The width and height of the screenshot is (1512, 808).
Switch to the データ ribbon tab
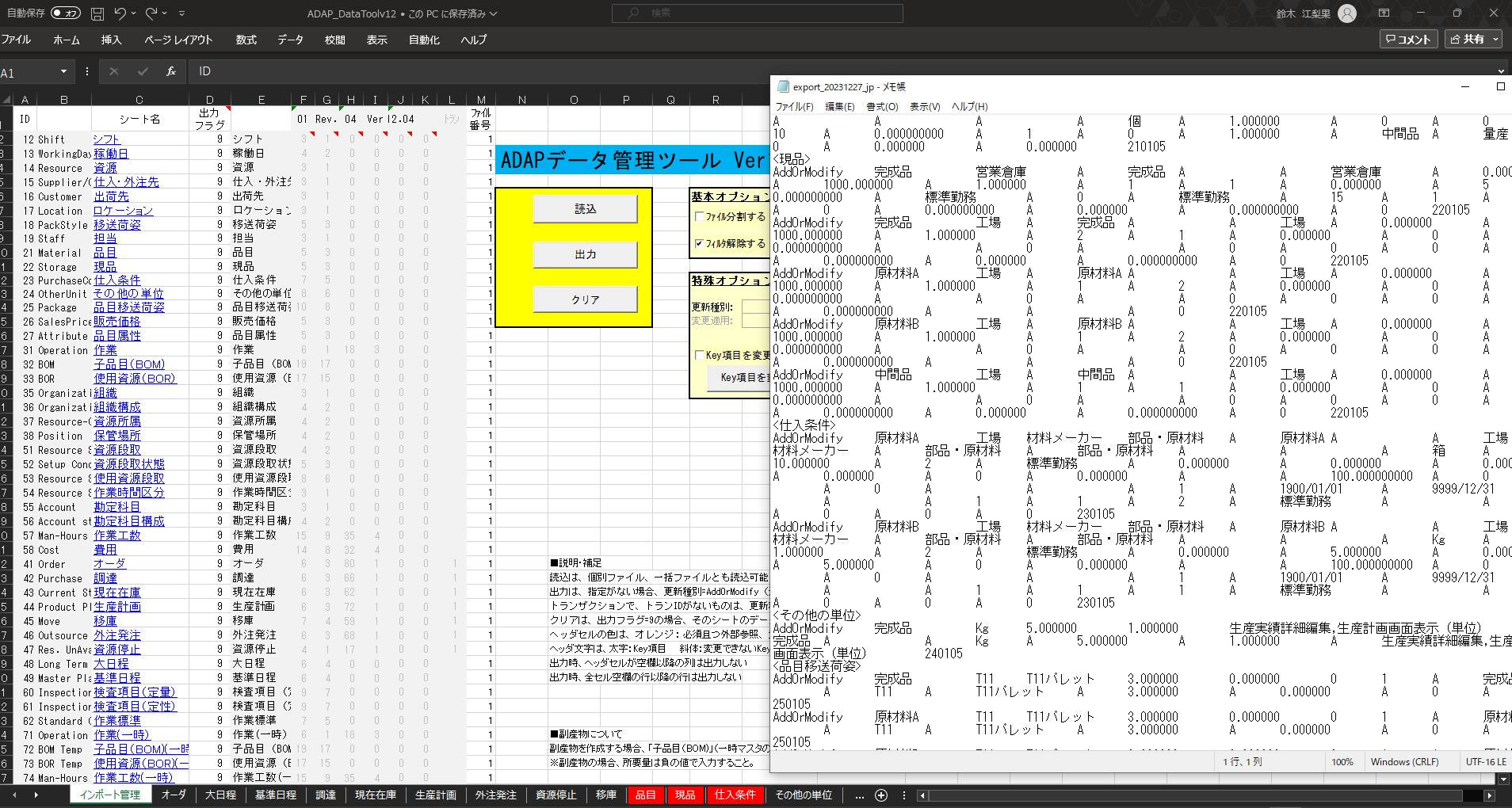[290, 40]
